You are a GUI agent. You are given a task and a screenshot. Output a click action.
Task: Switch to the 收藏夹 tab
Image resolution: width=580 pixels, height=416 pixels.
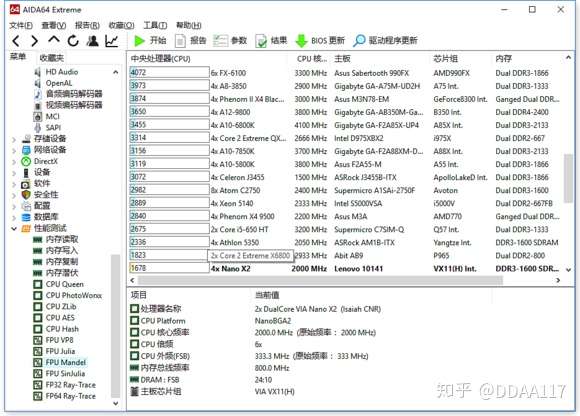51,58
